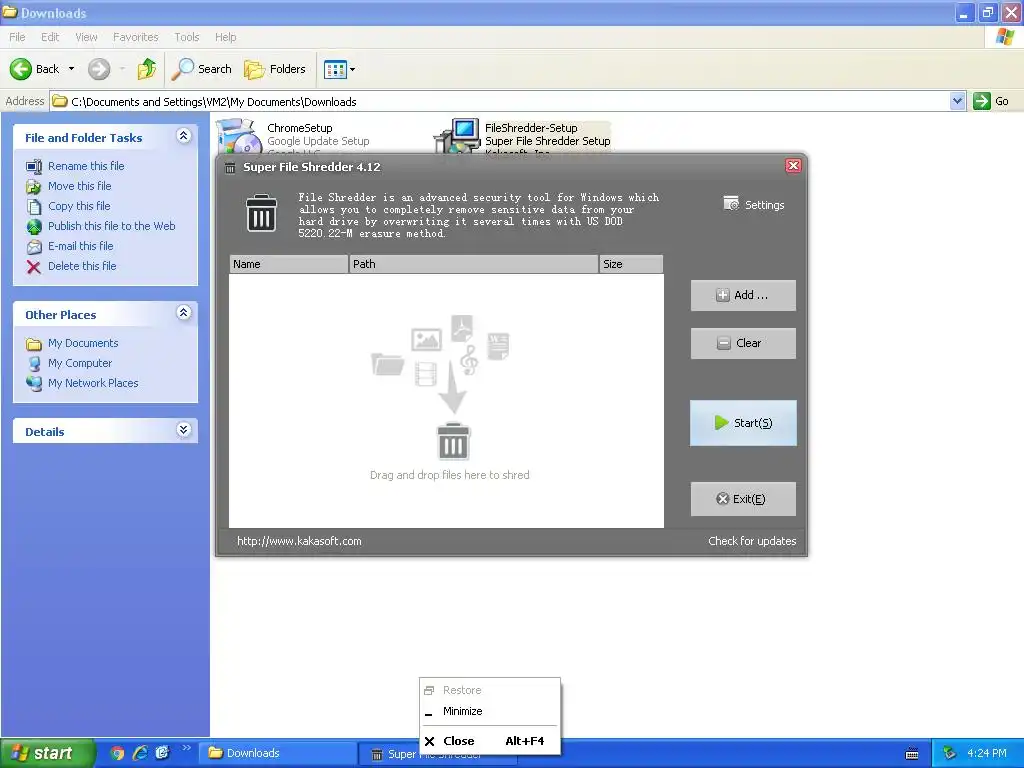This screenshot has width=1024, height=768.
Task: Click the Super File Shredder title bar icon
Action: [230, 168]
